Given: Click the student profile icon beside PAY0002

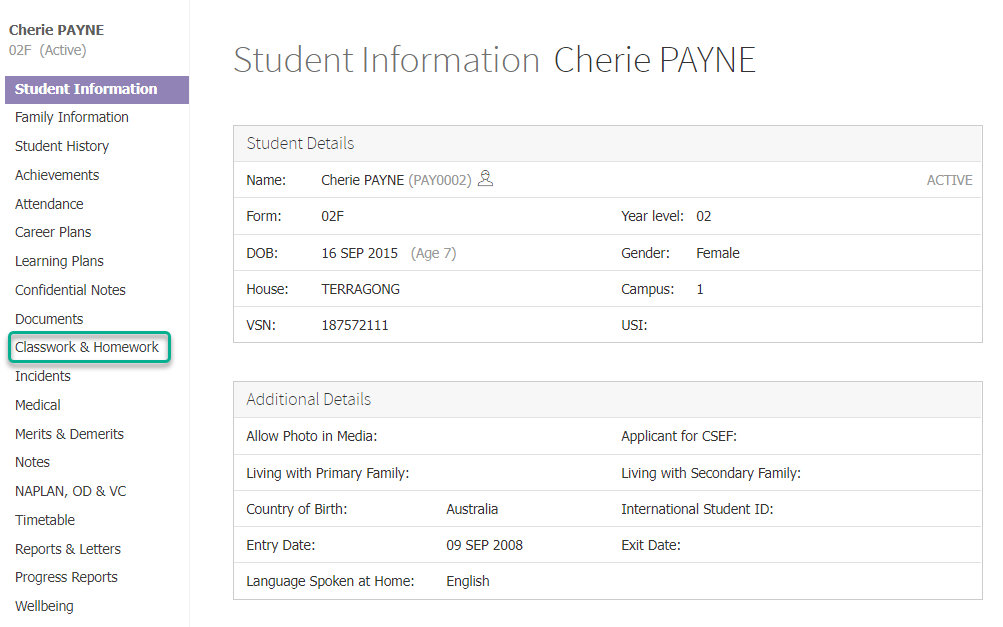Looking at the screenshot, I should tap(486, 180).
